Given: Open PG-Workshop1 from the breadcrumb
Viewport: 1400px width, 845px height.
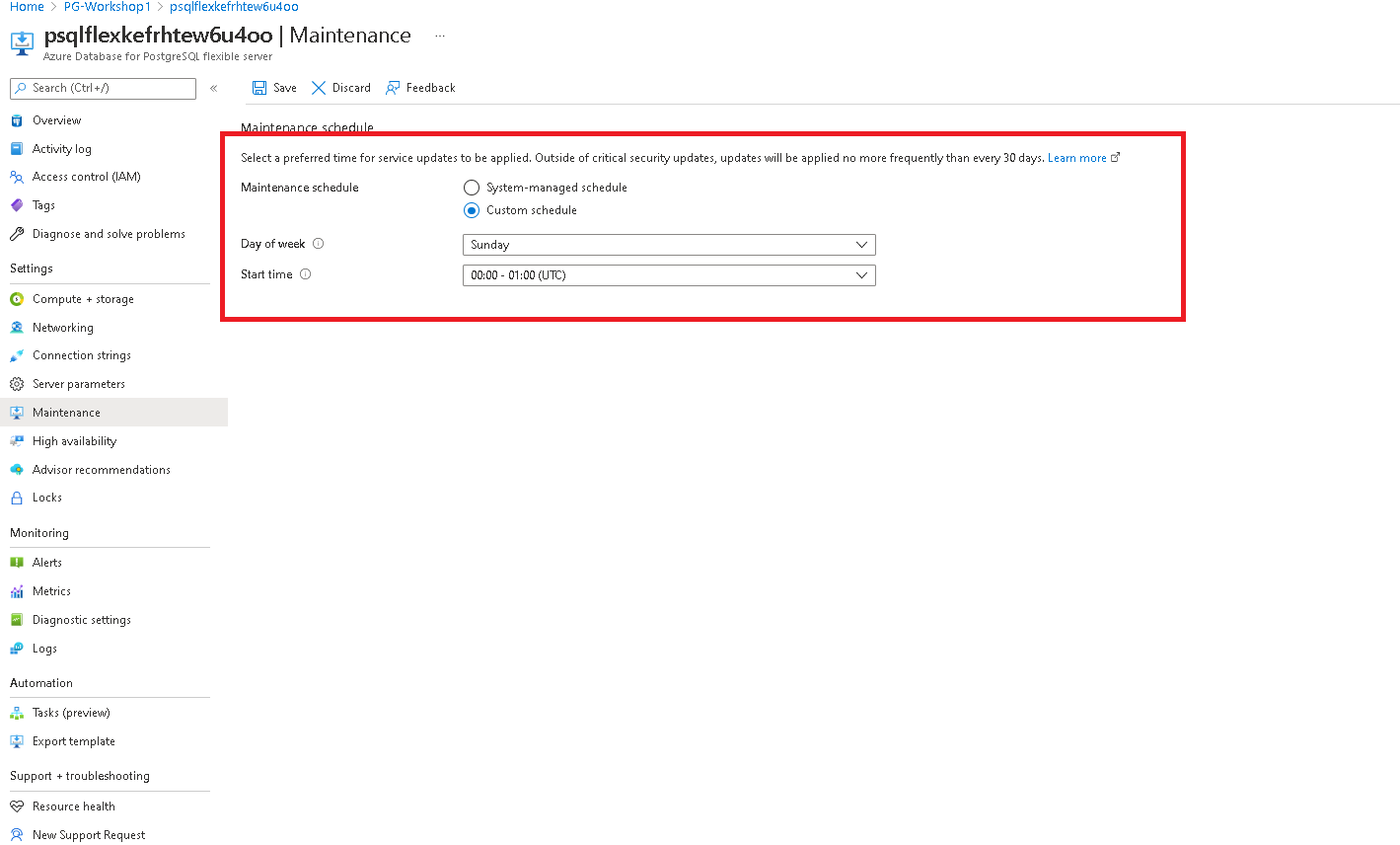Looking at the screenshot, I should (107, 7).
